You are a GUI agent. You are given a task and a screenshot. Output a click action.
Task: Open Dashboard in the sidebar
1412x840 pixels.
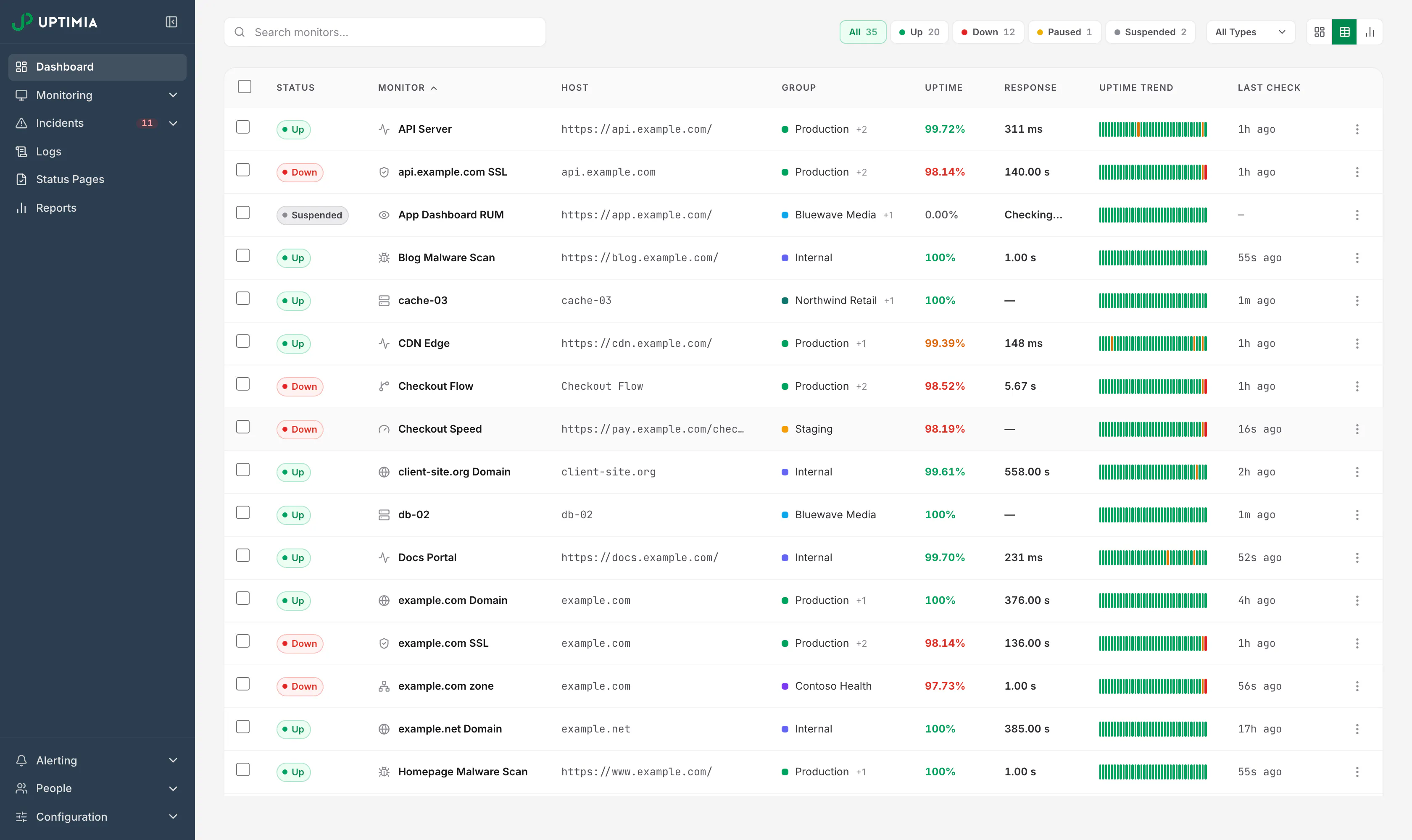point(97,67)
